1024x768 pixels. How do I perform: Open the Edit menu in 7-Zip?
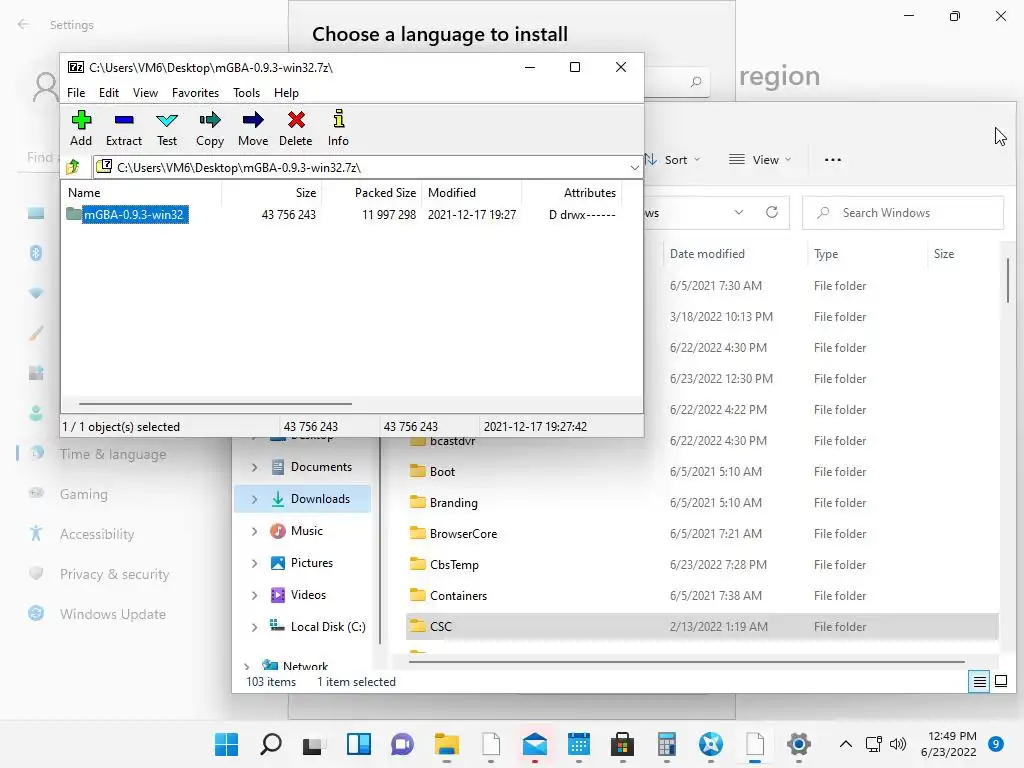point(108,93)
